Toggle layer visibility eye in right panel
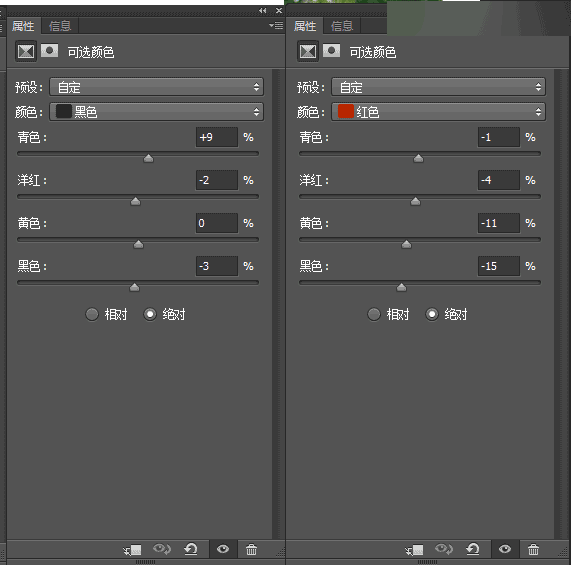571x565 pixels. [505, 549]
